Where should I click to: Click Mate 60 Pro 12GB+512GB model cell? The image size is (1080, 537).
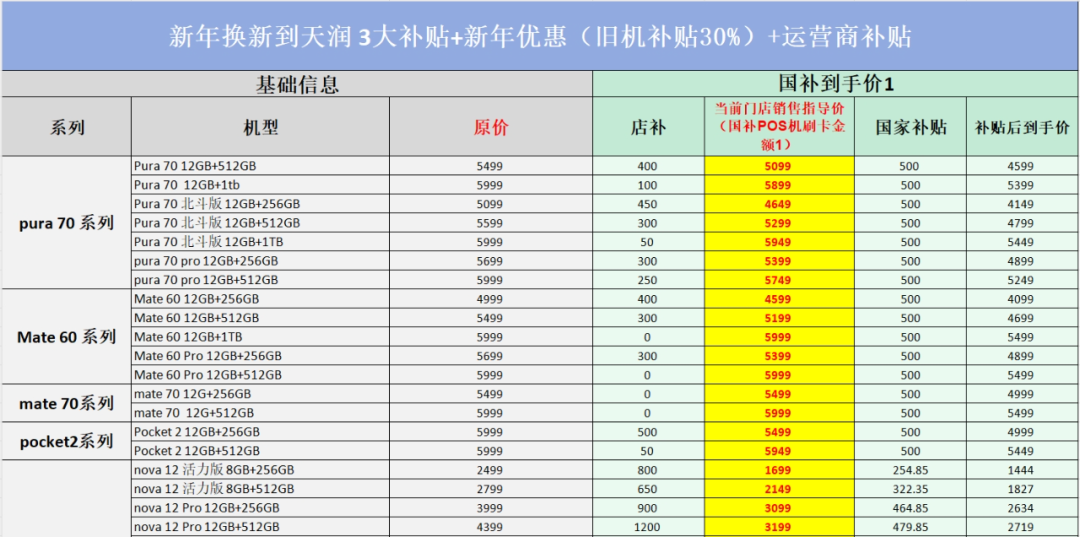260,375
